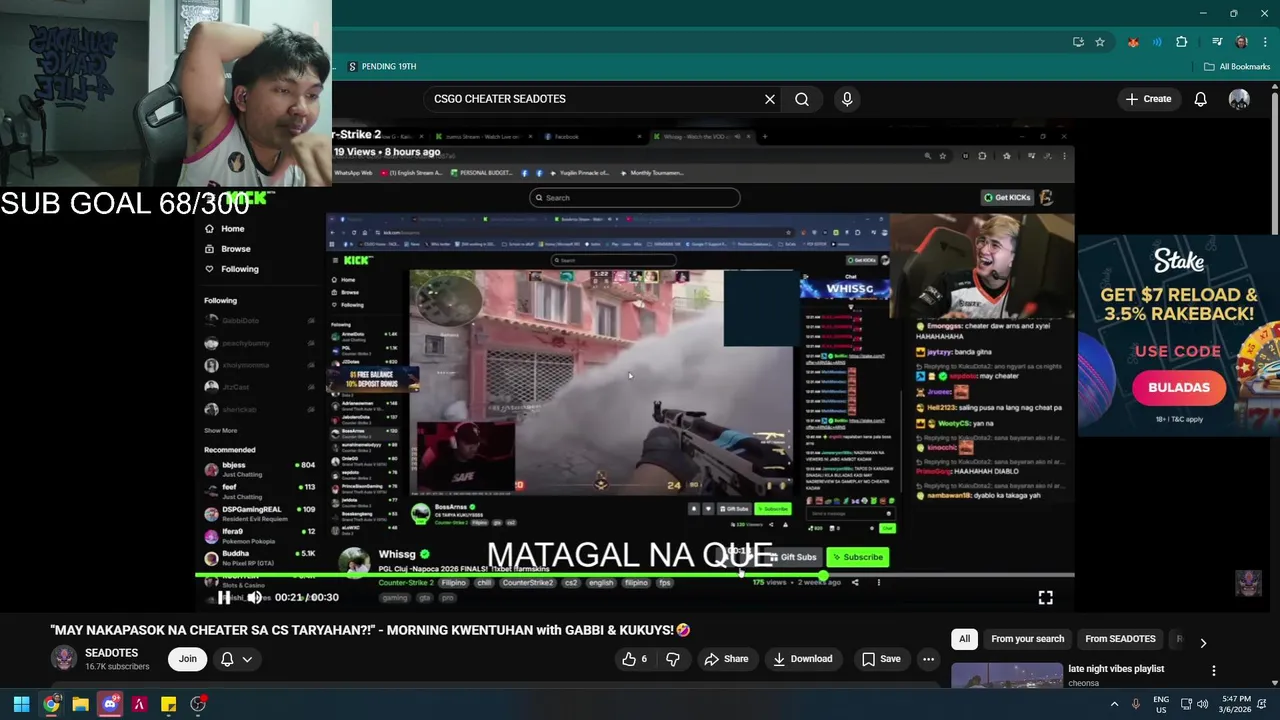Bookmark this tab with the star icon

point(1100,42)
